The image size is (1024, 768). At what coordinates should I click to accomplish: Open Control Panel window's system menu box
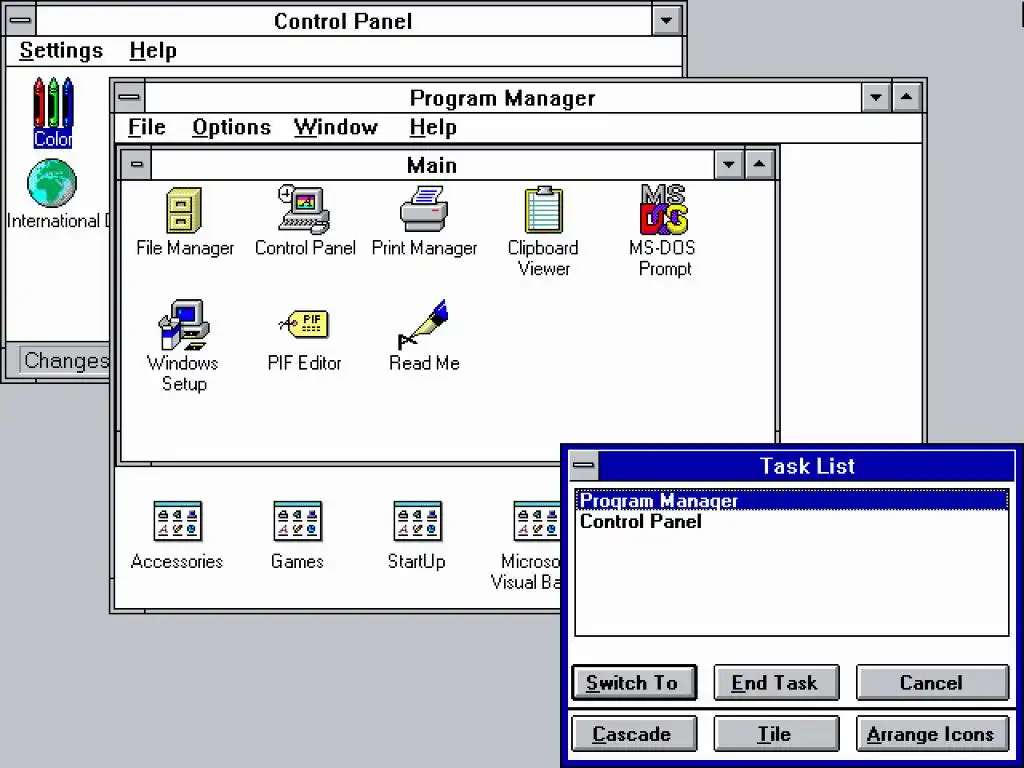point(20,20)
